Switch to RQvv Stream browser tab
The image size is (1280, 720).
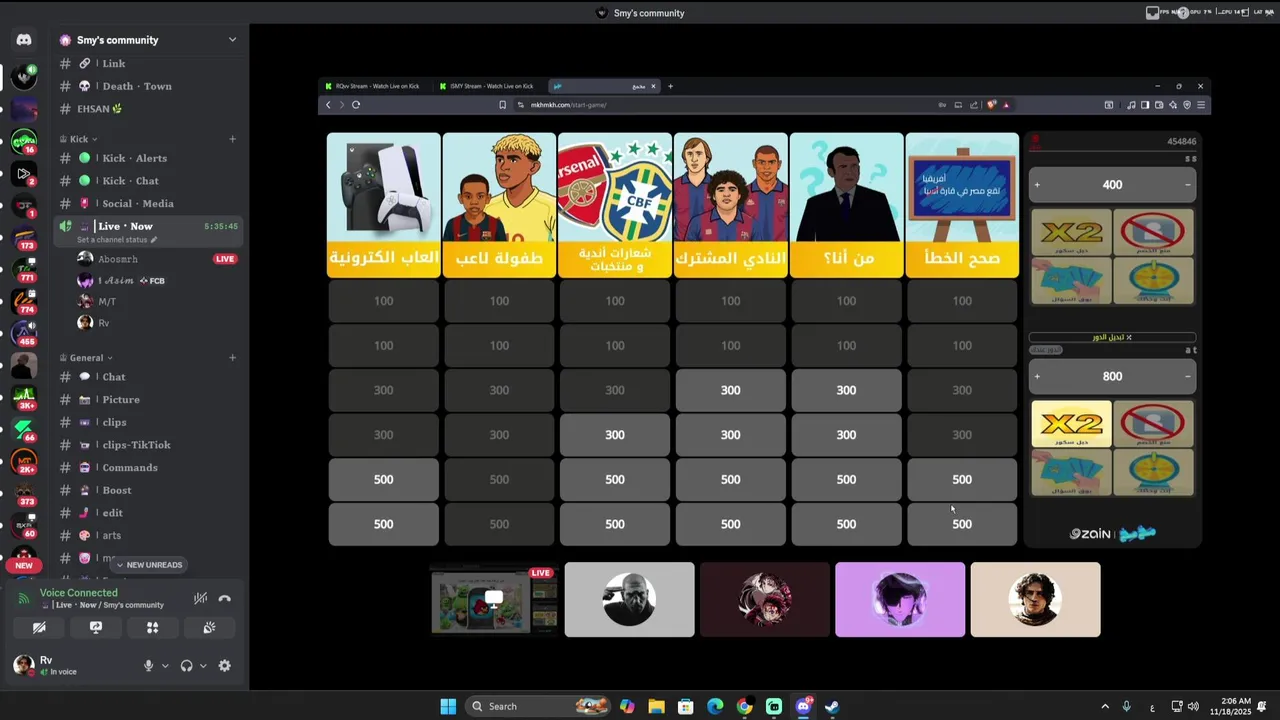click(x=375, y=86)
